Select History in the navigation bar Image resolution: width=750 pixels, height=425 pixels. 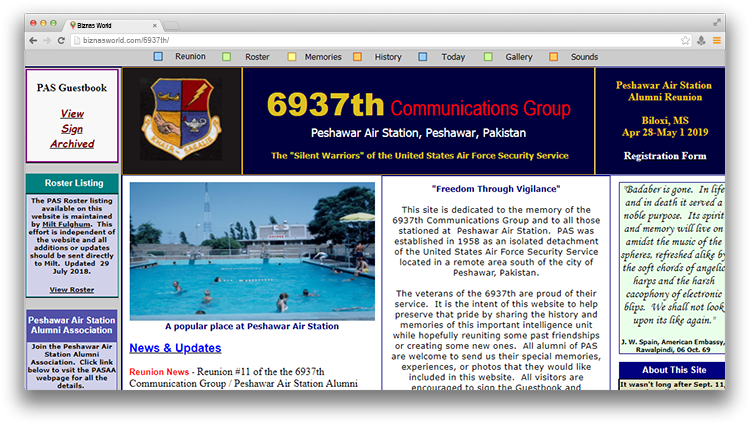click(x=388, y=57)
